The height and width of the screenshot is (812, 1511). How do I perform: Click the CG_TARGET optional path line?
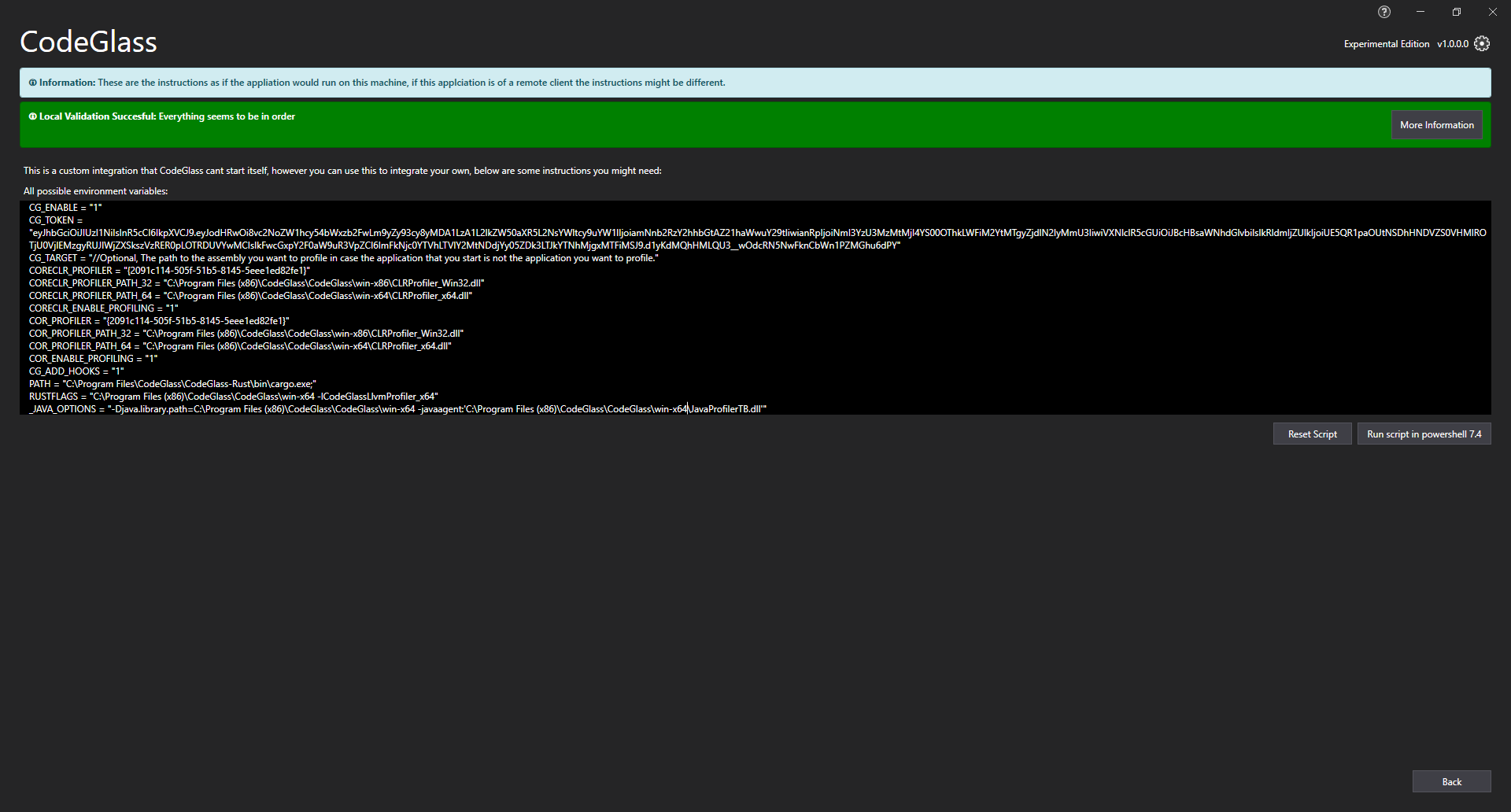[x=344, y=258]
